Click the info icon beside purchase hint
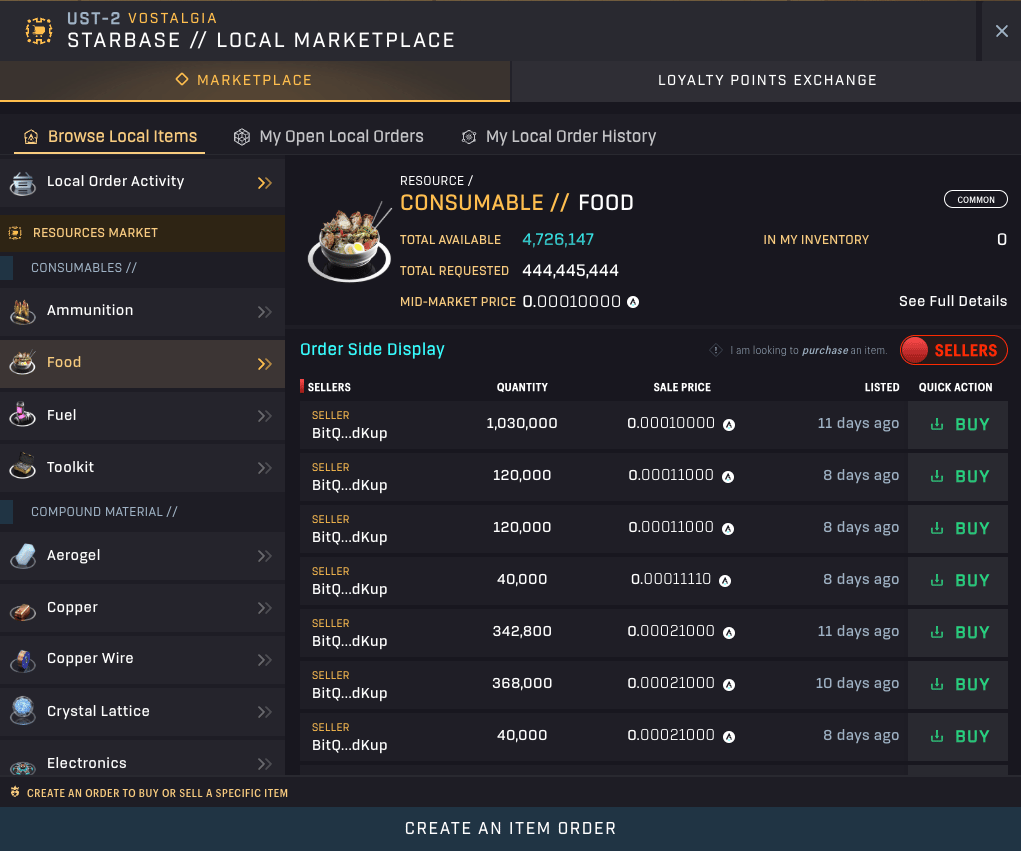 tap(716, 350)
